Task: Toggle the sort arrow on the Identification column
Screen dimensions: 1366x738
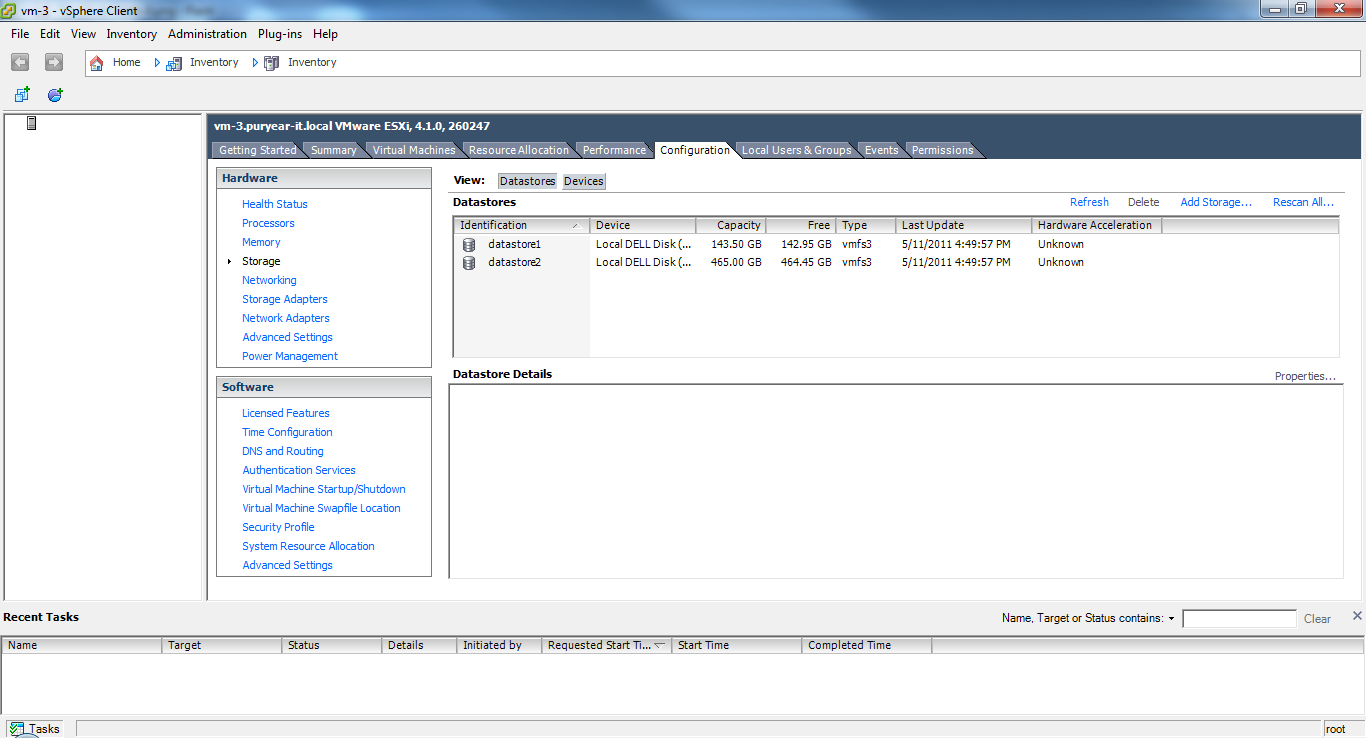Action: [x=575, y=226]
